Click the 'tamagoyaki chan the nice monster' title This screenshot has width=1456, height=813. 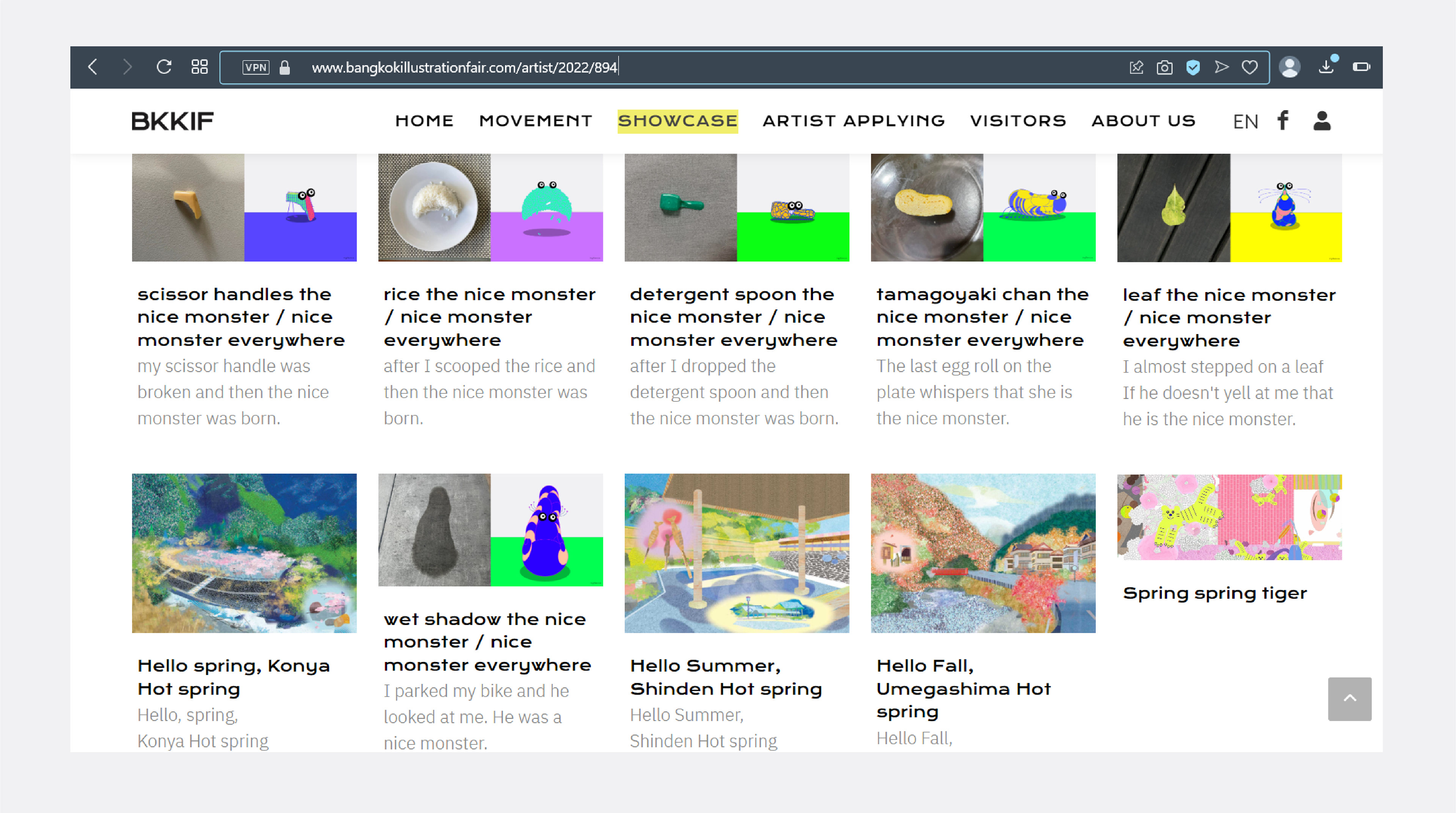pyautogui.click(x=982, y=317)
